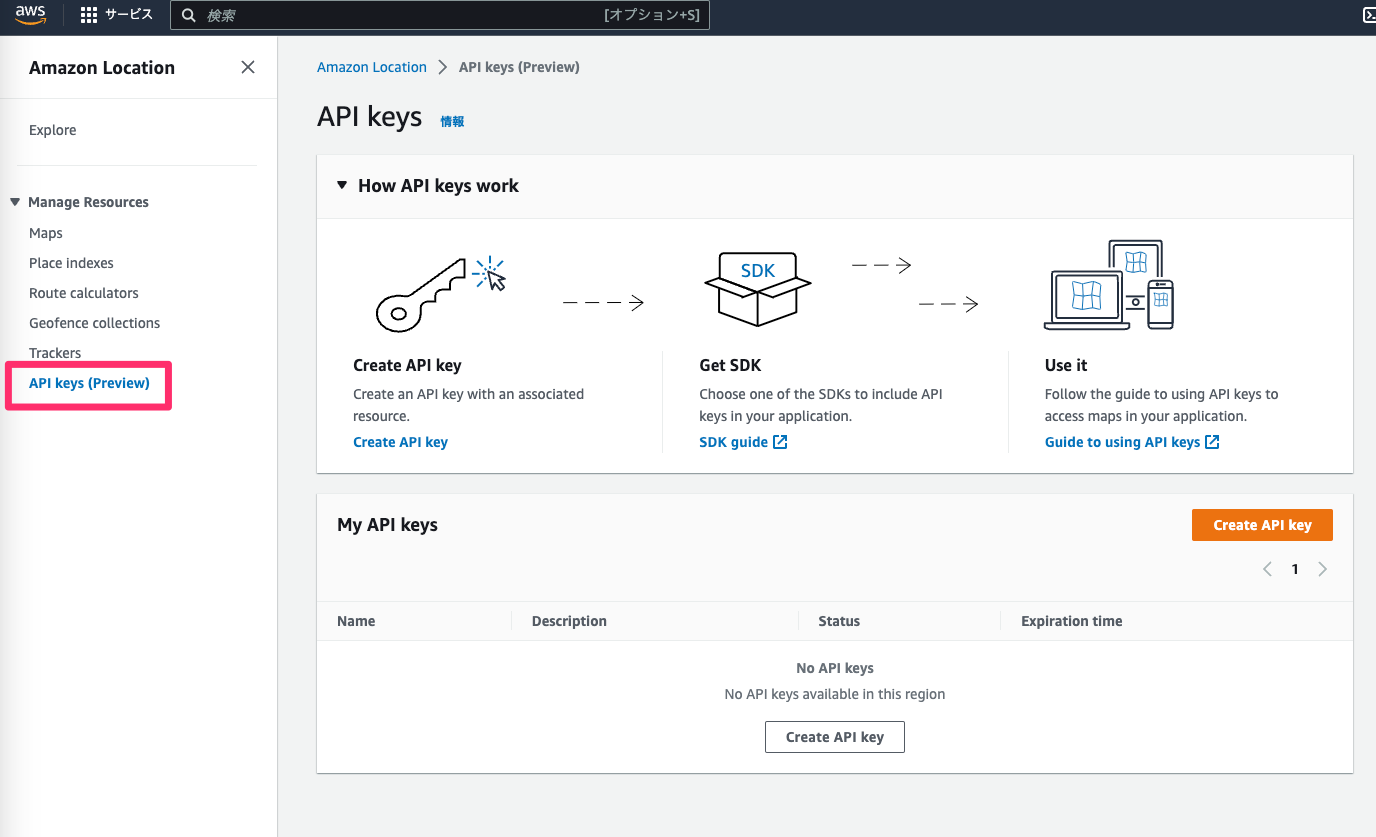Viewport: 1376px width, 837px height.
Task: Collapse the Manage Resources tree
Action: 15,202
